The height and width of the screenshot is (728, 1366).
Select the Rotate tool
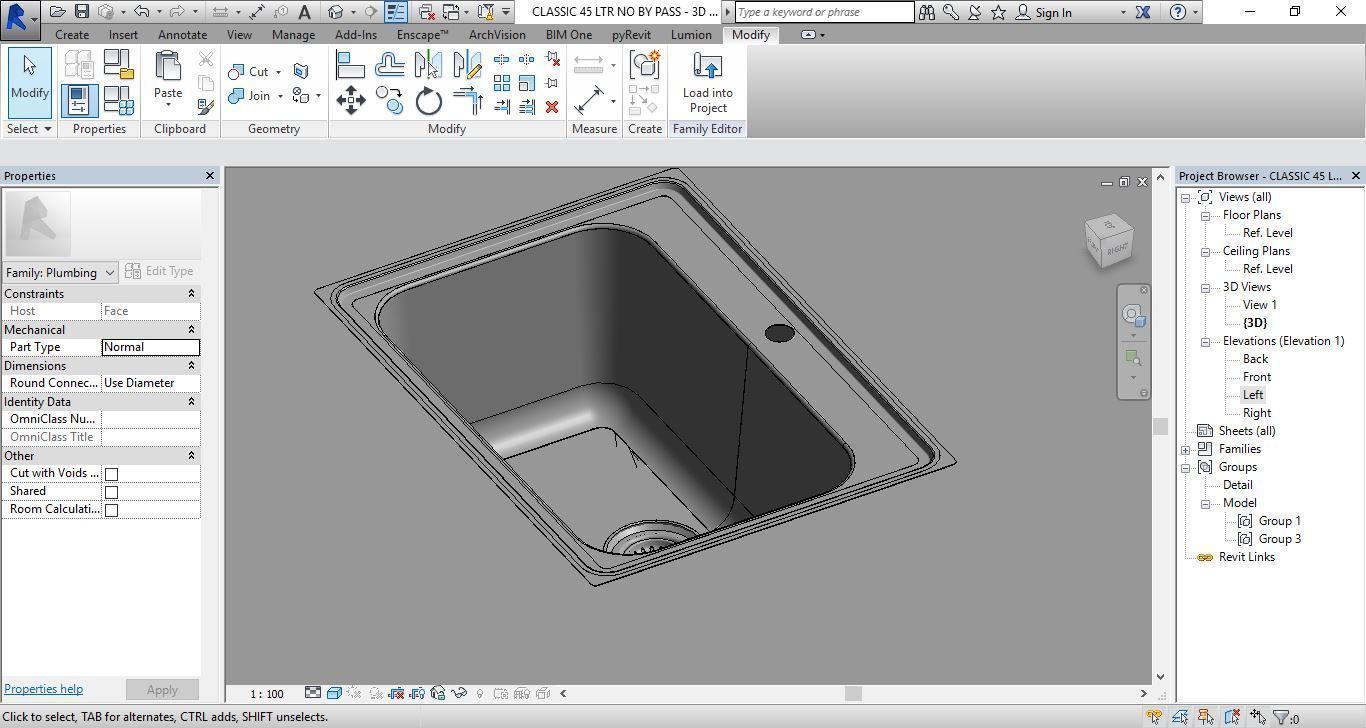point(428,100)
